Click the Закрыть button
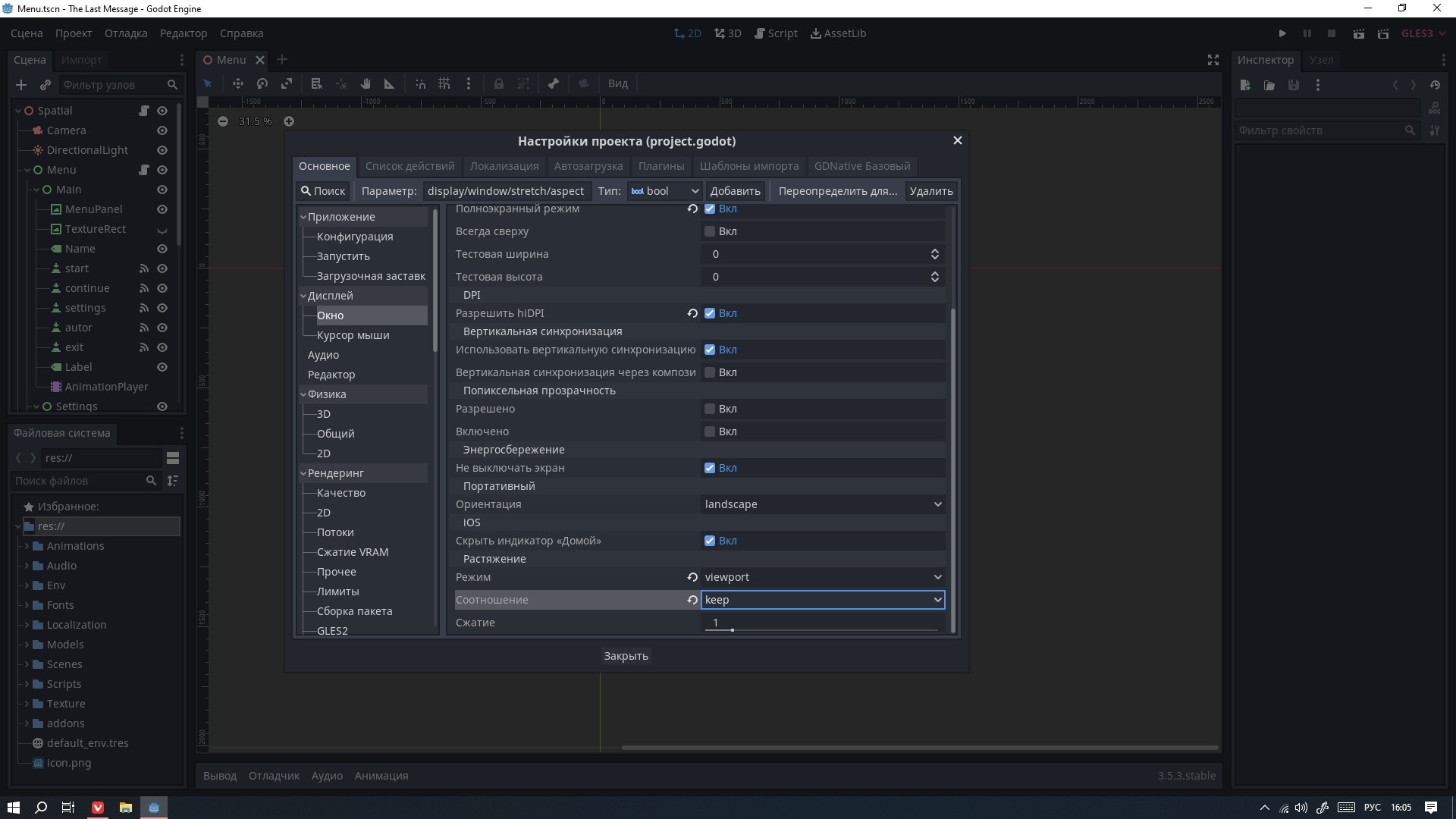1456x819 pixels. [626, 656]
